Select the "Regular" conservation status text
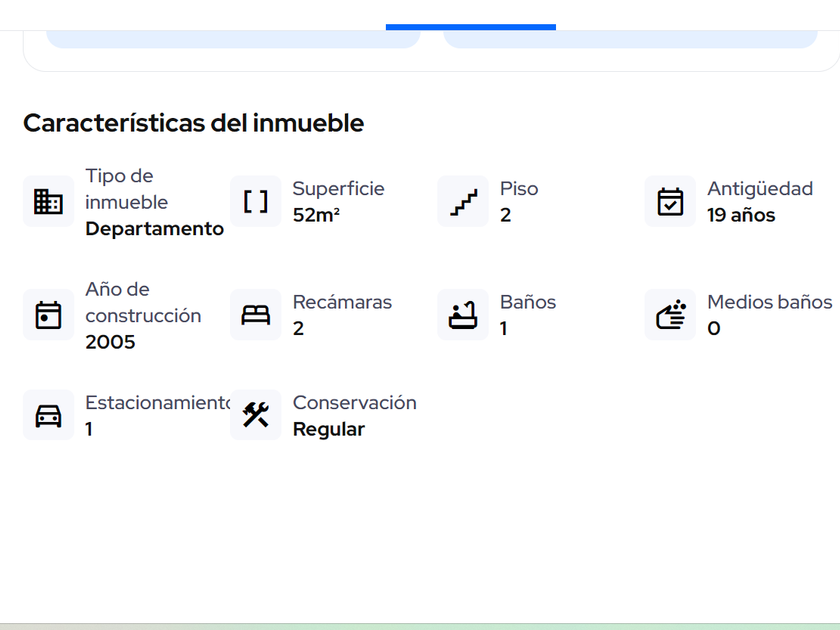The image size is (840, 630). [328, 429]
